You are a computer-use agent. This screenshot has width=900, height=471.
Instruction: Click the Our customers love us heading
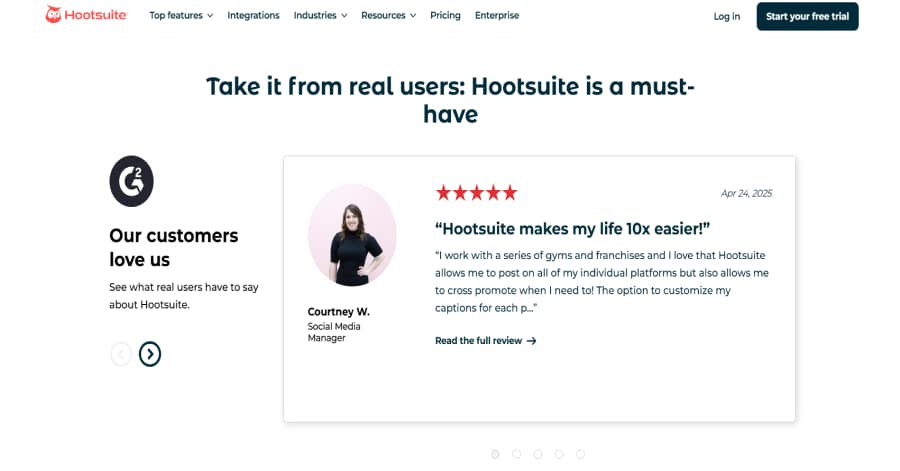click(174, 247)
